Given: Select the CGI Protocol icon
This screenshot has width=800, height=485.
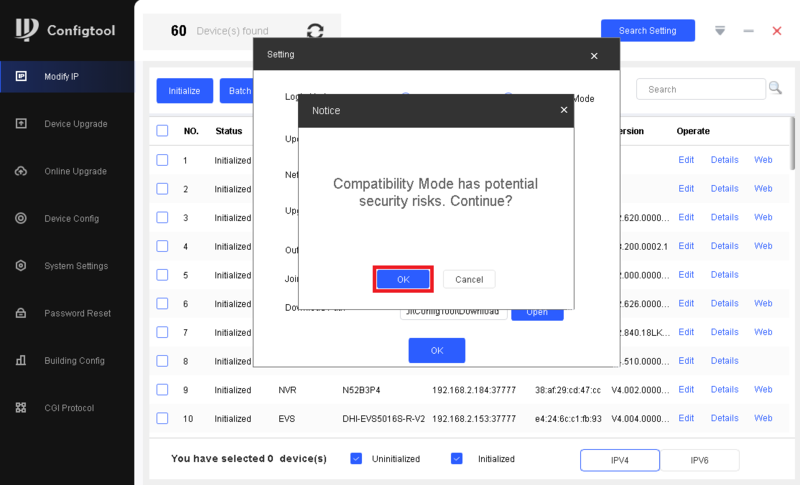Looking at the screenshot, I should tap(21, 407).
